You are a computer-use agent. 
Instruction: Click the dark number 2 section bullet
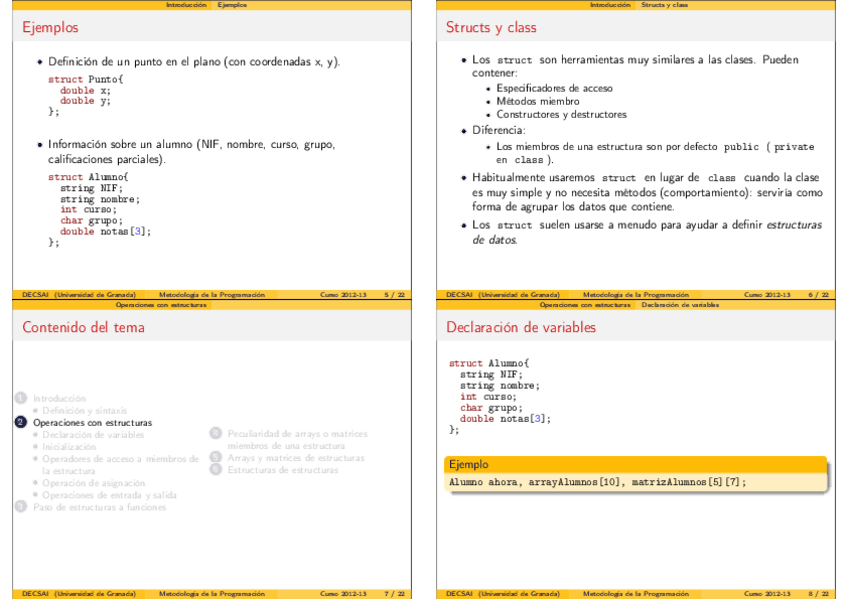(20, 423)
